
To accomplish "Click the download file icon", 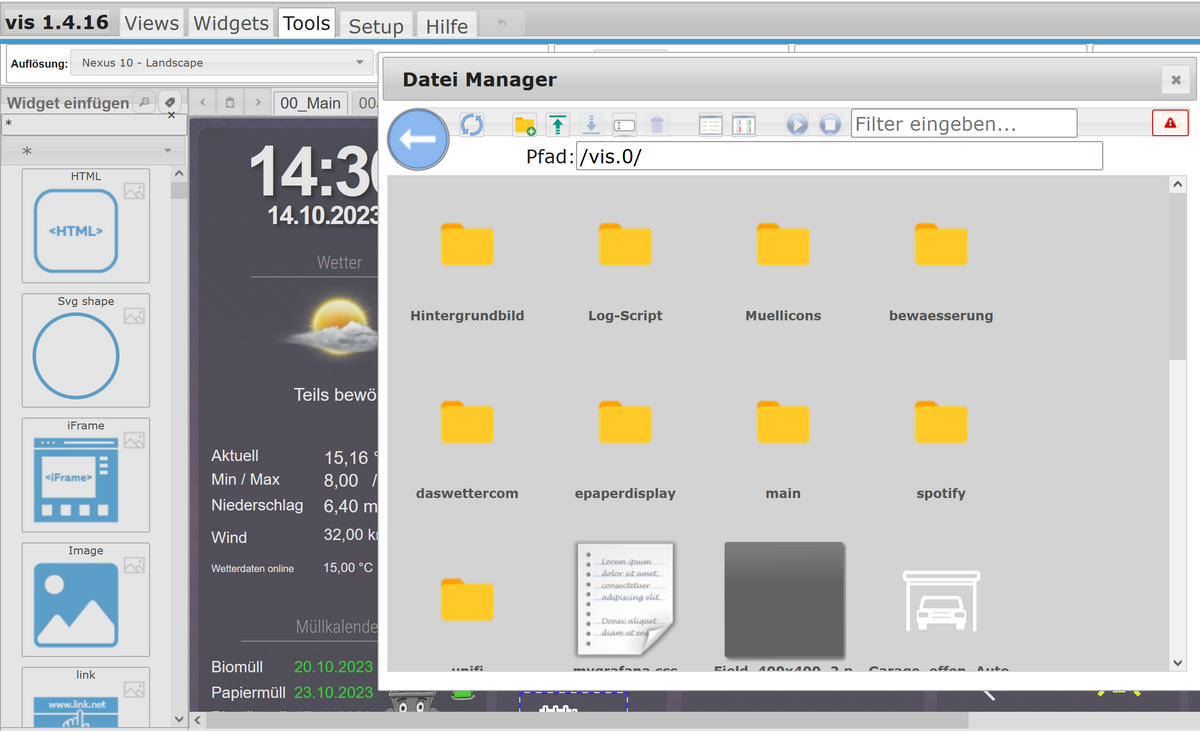I will point(591,125).
